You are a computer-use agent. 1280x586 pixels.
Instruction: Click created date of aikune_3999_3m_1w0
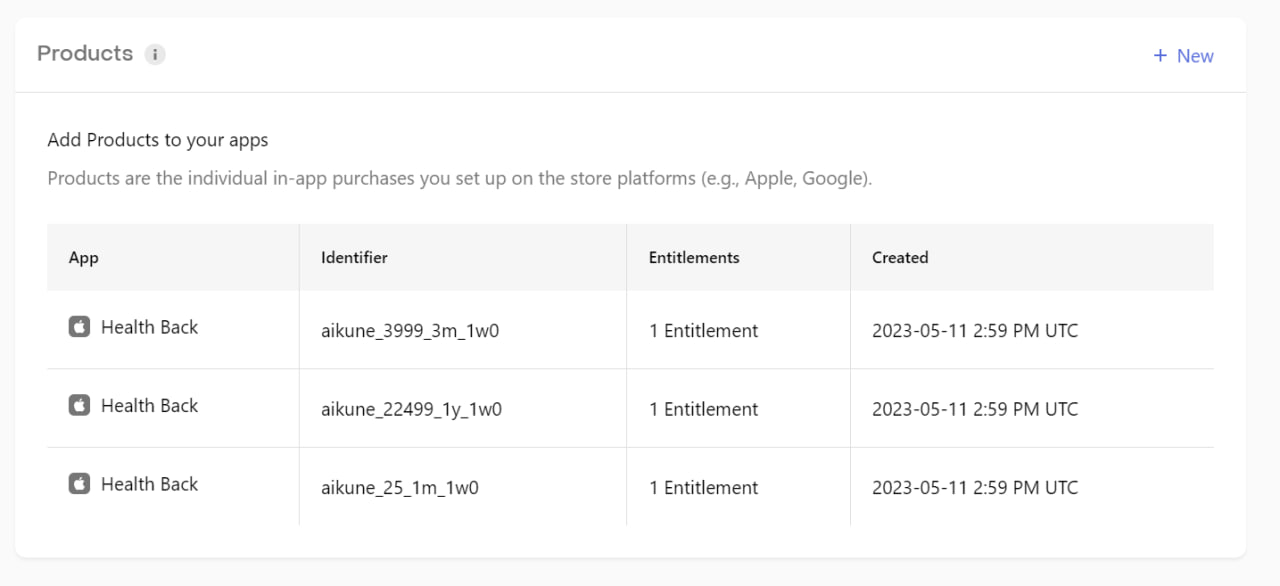click(975, 331)
